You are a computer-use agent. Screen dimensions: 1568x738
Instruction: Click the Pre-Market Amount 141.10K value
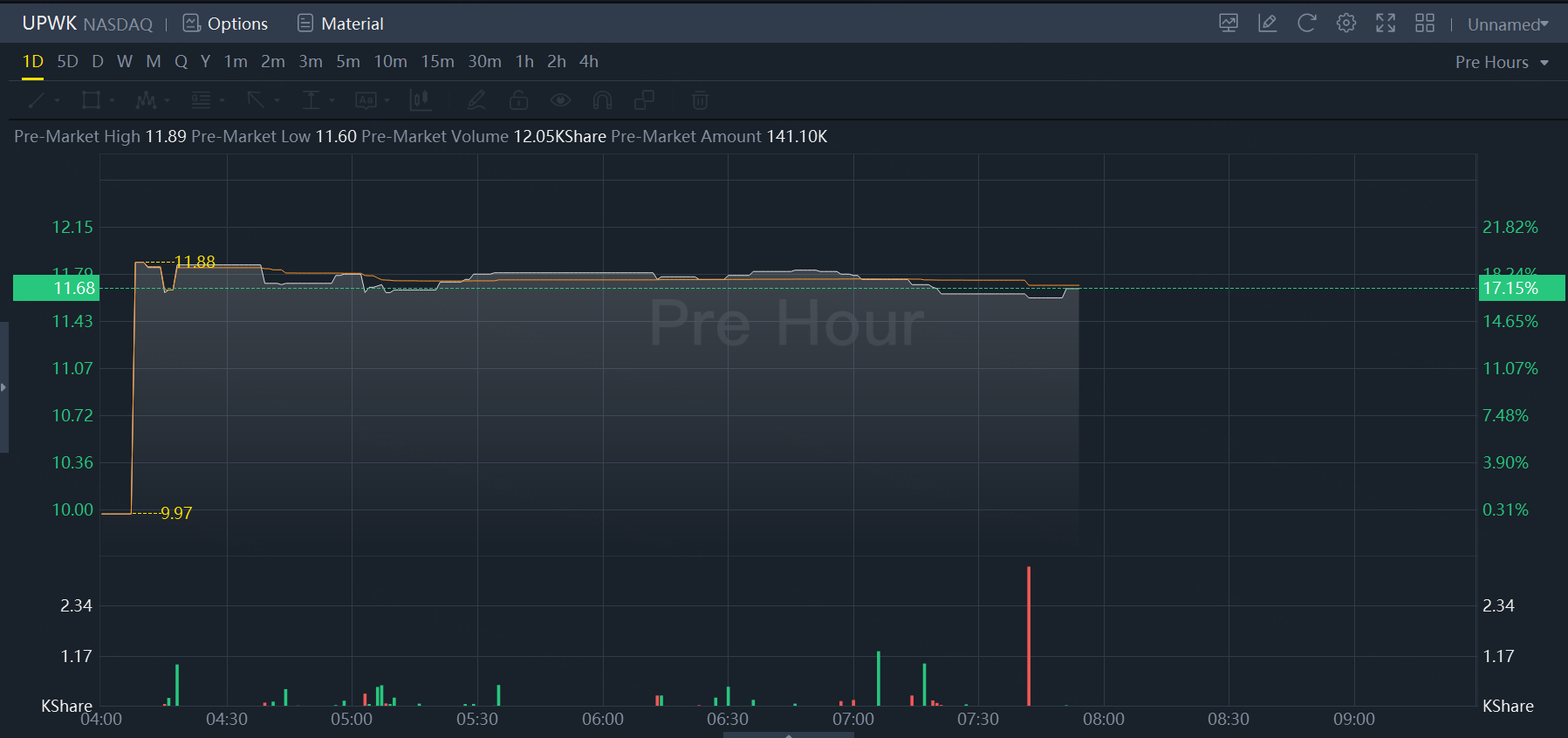click(797, 136)
